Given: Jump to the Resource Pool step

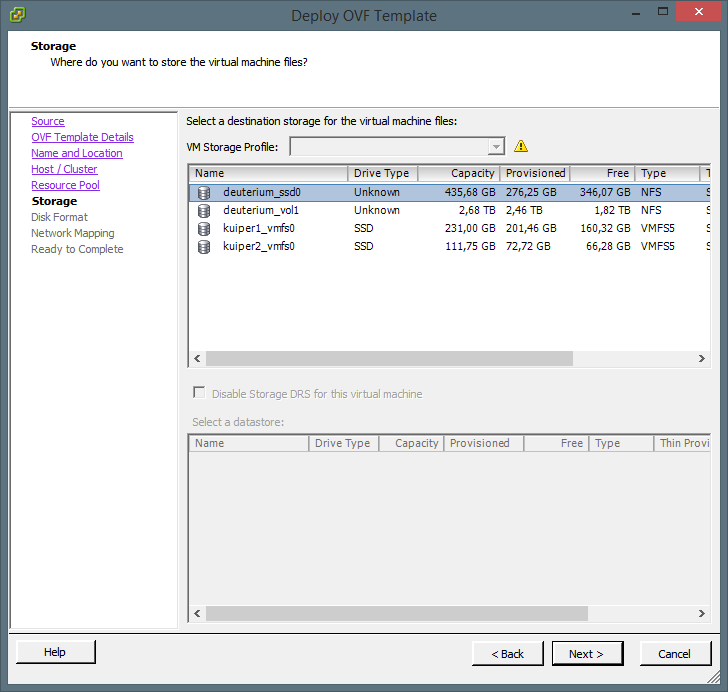Looking at the screenshot, I should click(x=65, y=185).
